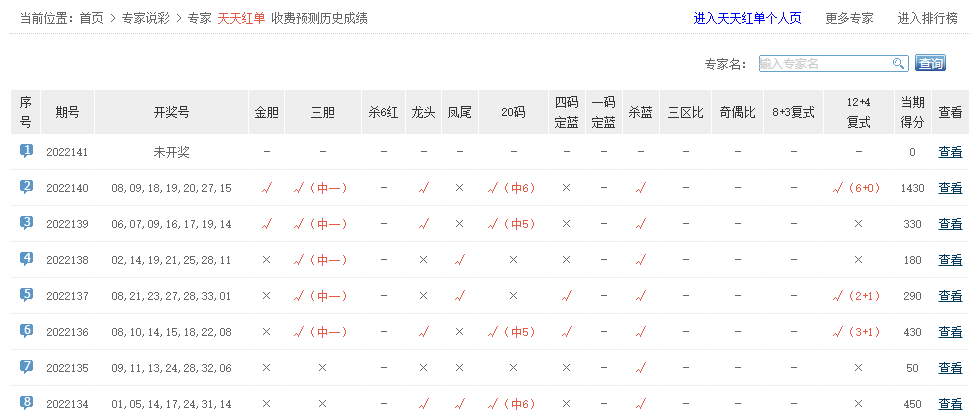Open the 更多专家 link
The image size is (973, 420).
tap(849, 18)
